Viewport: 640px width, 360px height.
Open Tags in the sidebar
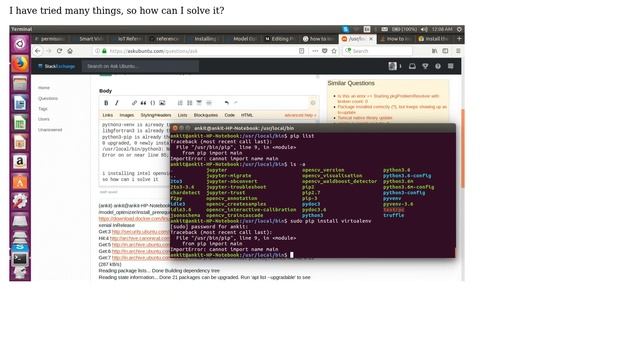click(x=43, y=109)
